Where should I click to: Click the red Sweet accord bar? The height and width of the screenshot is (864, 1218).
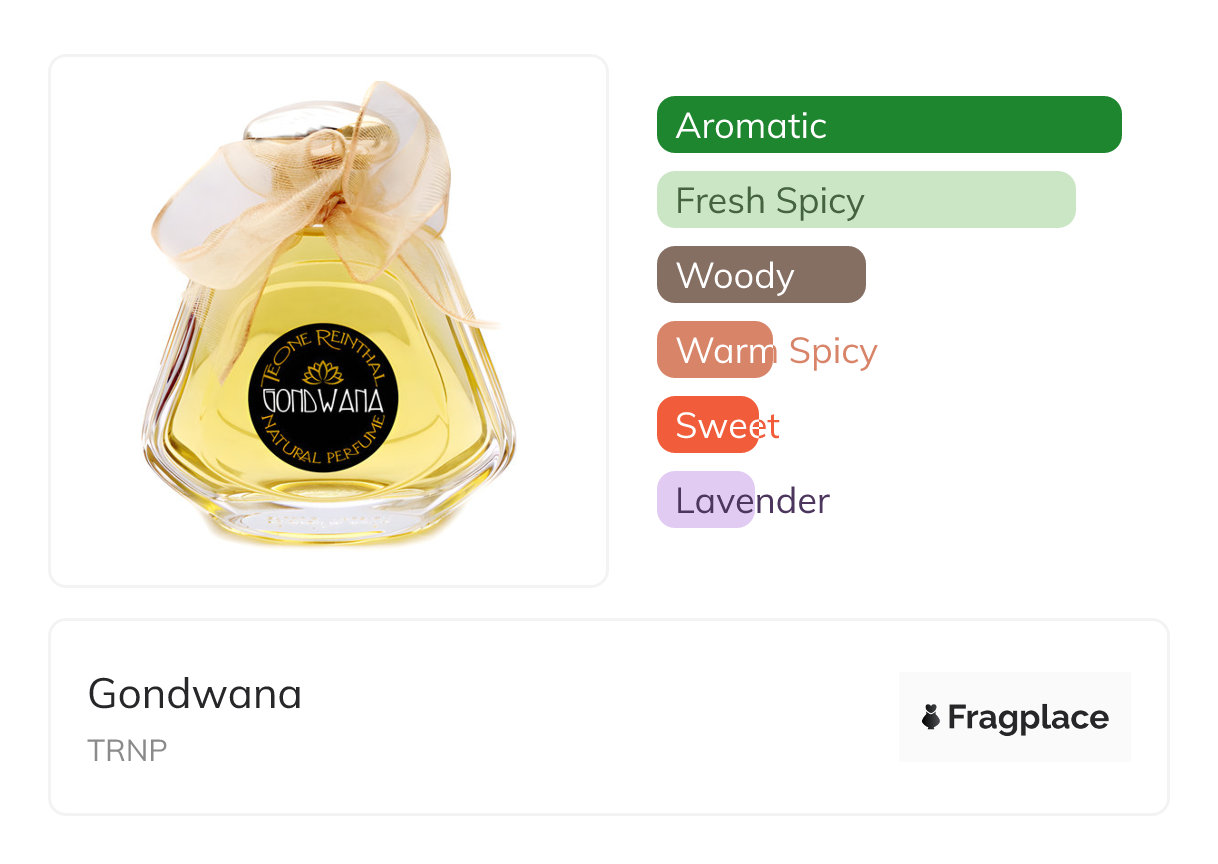pos(708,425)
